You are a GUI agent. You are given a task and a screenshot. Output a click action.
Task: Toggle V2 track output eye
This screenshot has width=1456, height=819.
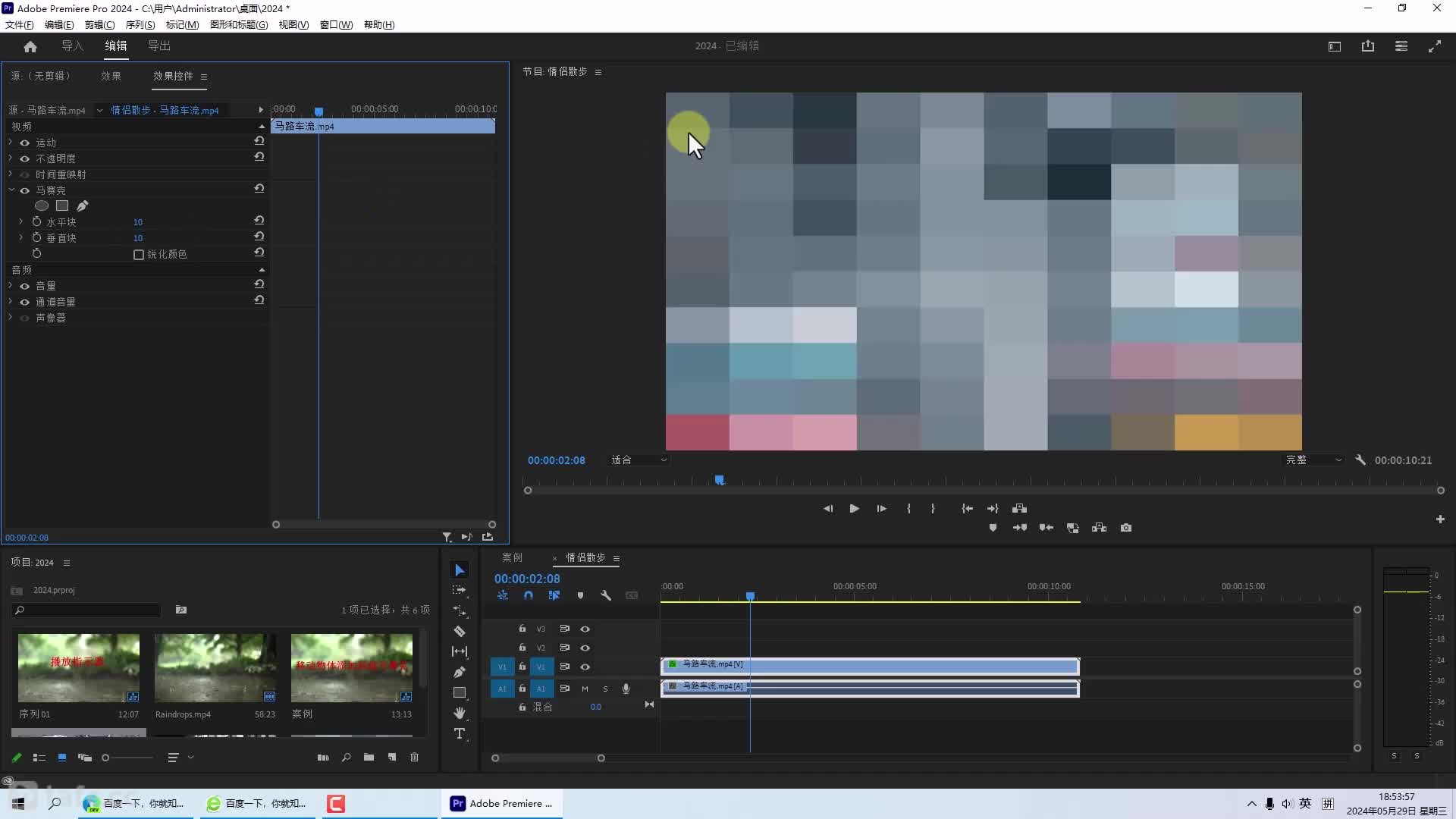tap(585, 648)
